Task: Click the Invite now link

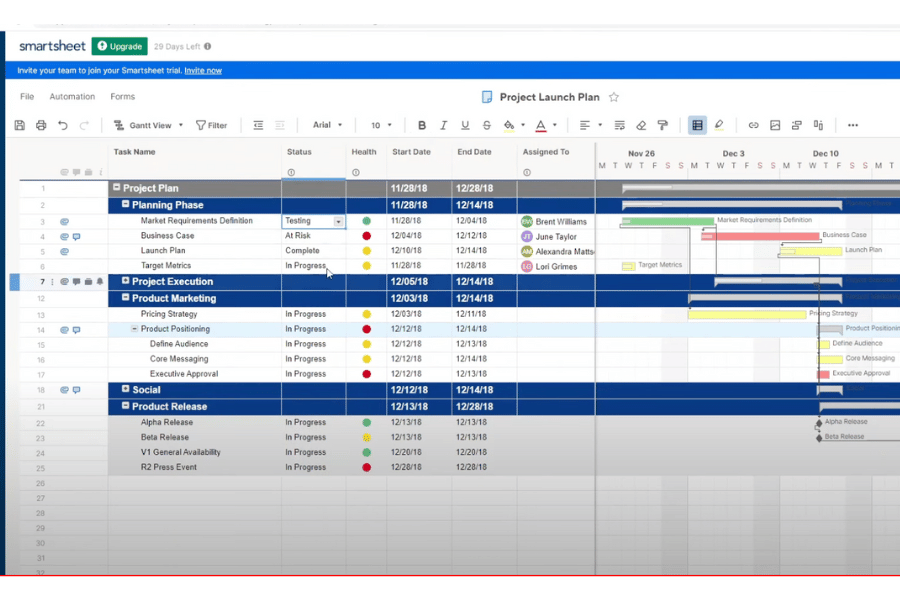Action: (203, 71)
